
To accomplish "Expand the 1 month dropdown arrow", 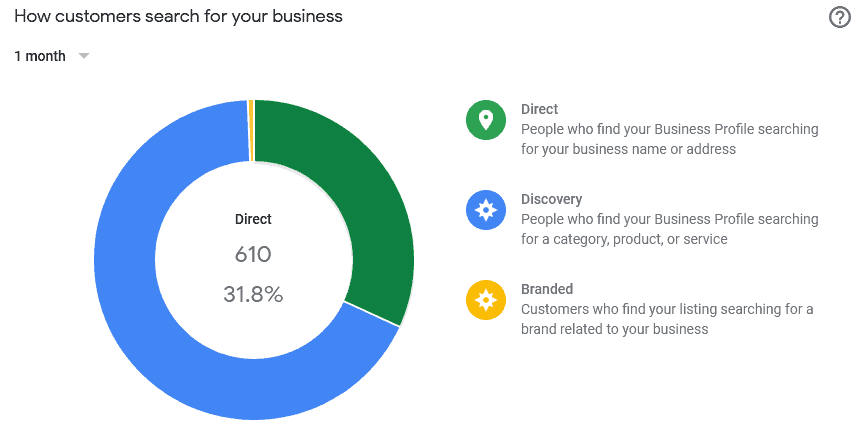I will [x=84, y=56].
